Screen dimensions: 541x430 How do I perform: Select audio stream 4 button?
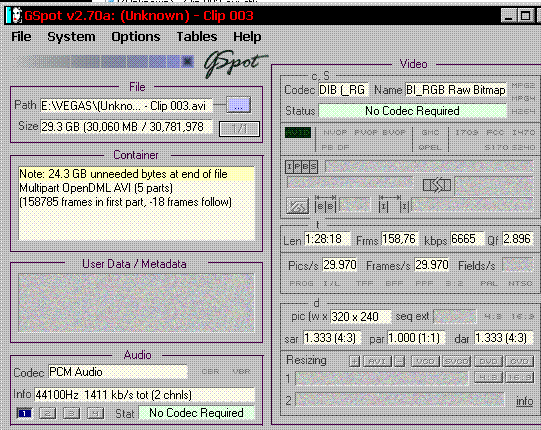click(x=95, y=413)
